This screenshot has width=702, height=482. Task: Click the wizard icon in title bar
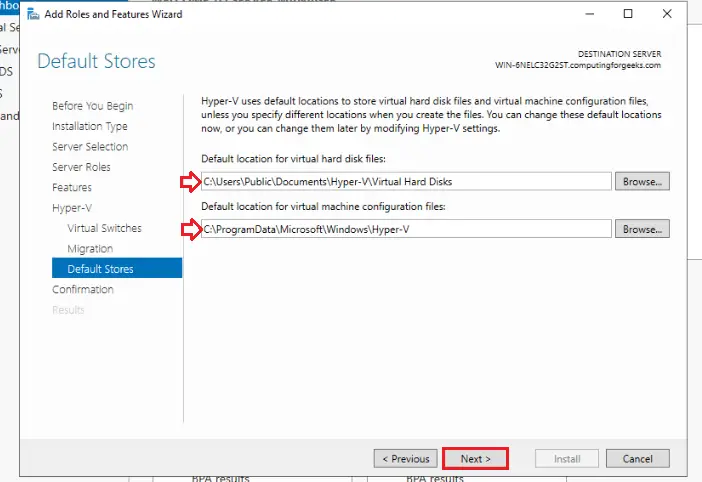(33, 14)
